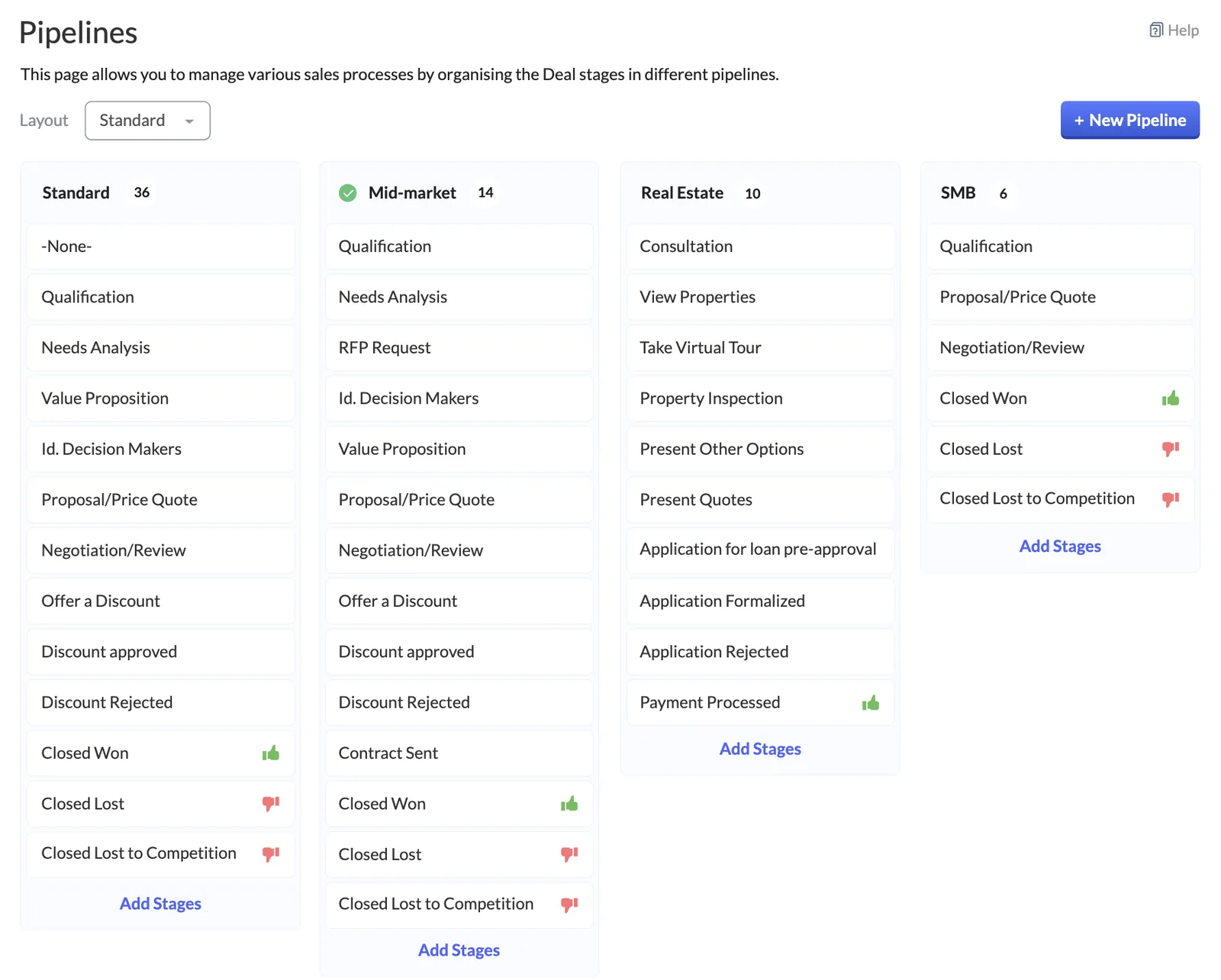Click thumbs-up icon on SMB Closed Won
This screenshot has height=980, width=1221.
point(1171,398)
